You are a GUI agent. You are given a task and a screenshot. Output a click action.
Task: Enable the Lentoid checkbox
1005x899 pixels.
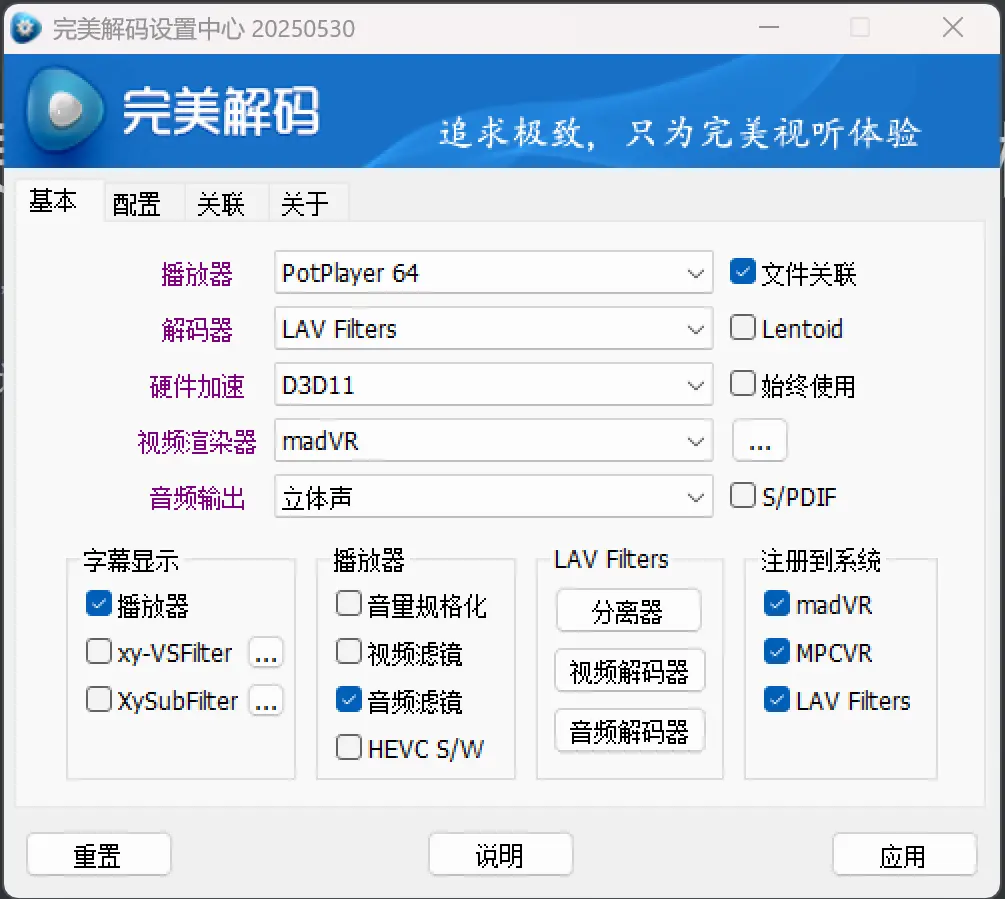742,327
